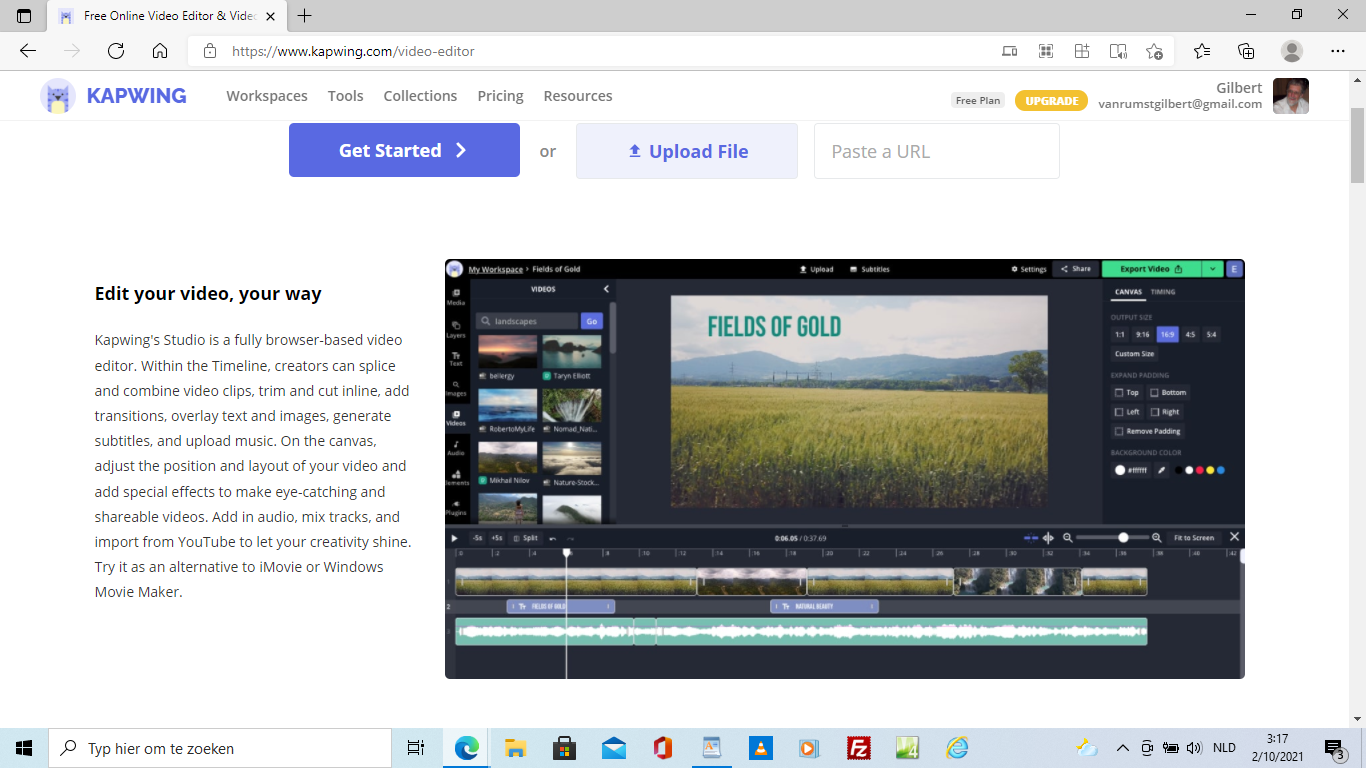Image resolution: width=1366 pixels, height=768 pixels.
Task: Open the browser profile avatar icon
Action: pyautogui.click(x=1292, y=51)
